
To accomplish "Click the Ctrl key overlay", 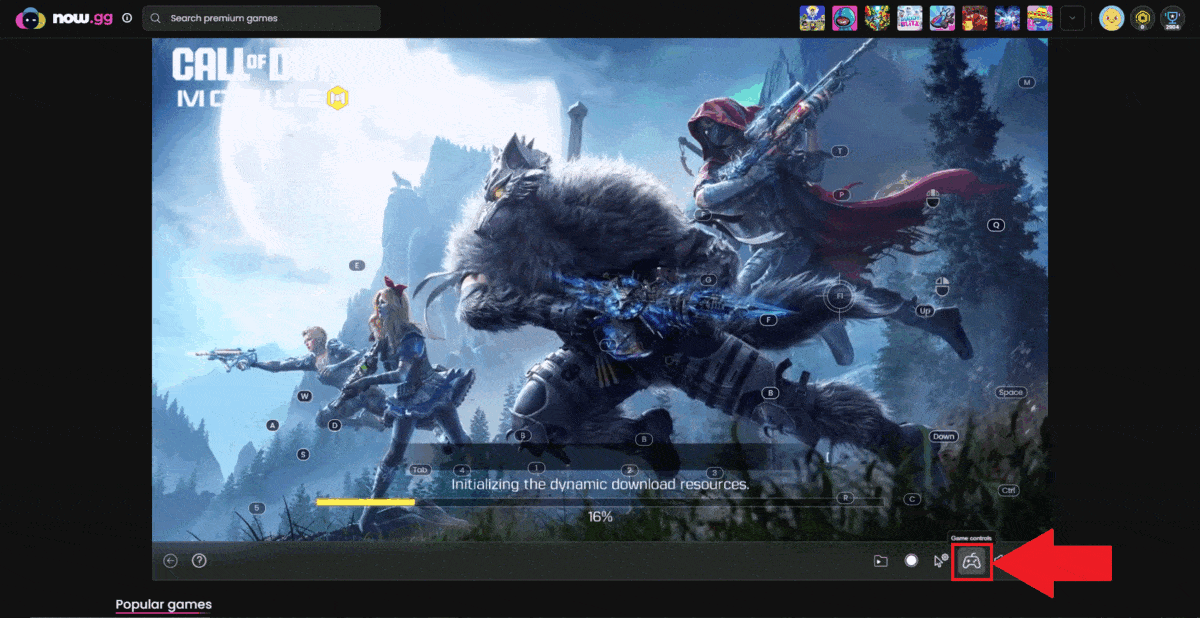I will tap(1009, 490).
